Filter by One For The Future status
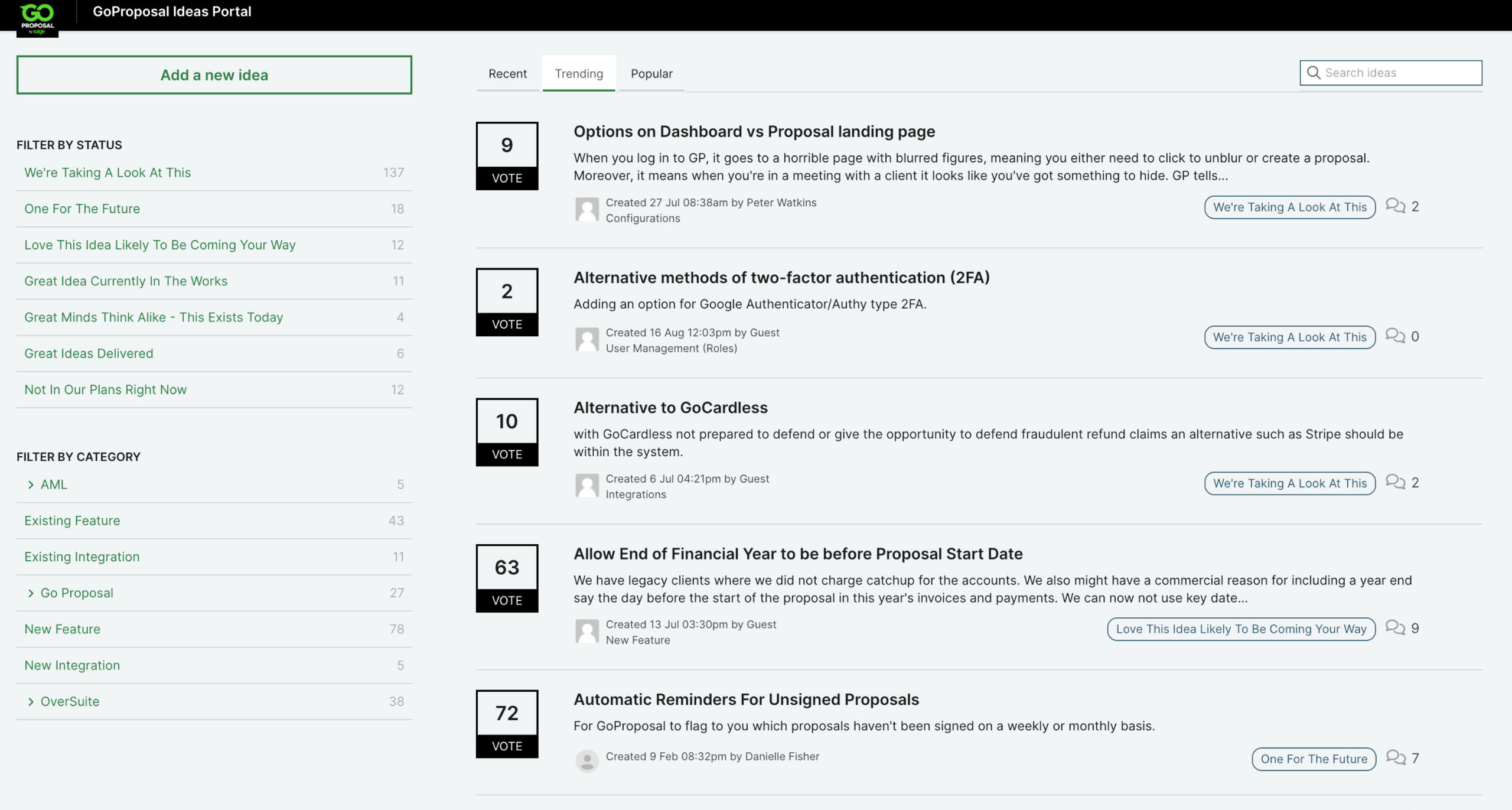 pos(82,209)
